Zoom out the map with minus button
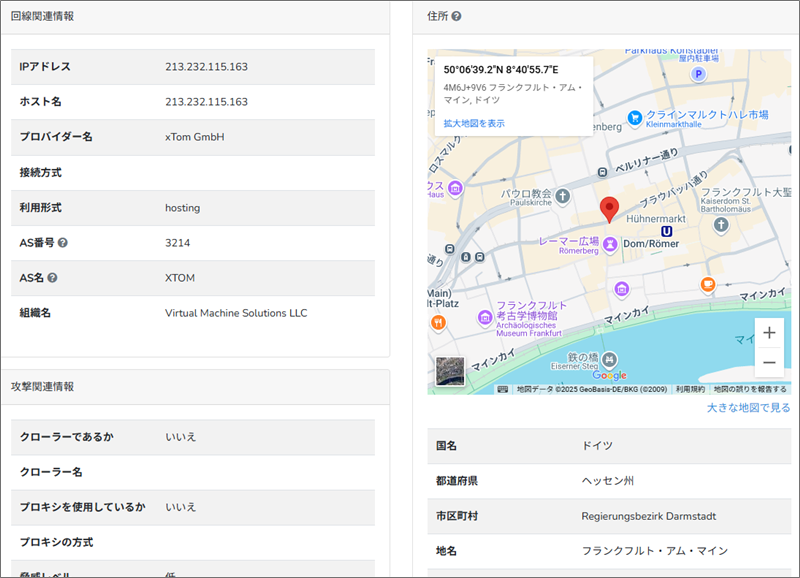 point(769,362)
